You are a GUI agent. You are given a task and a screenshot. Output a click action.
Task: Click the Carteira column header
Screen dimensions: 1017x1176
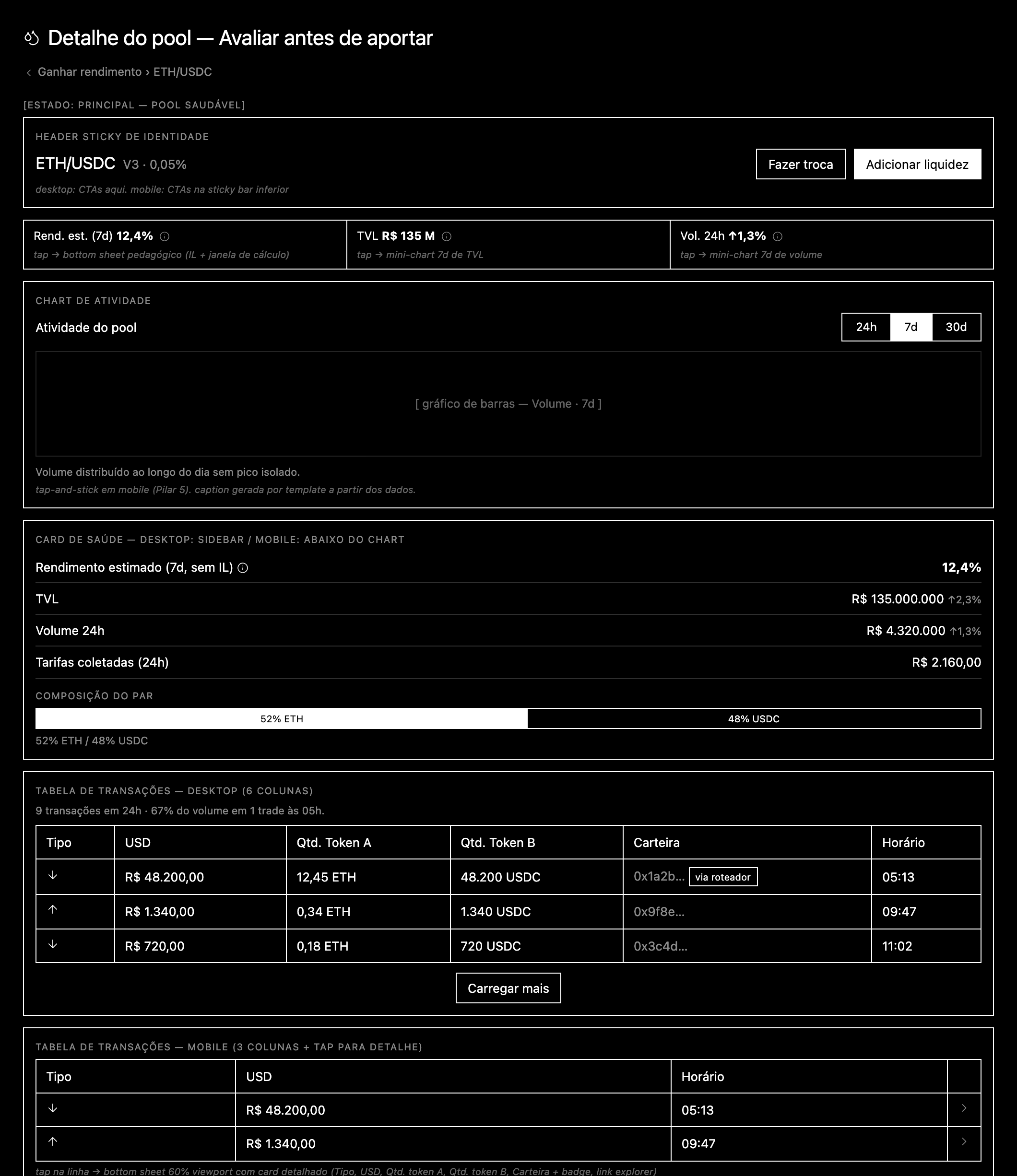[747, 842]
